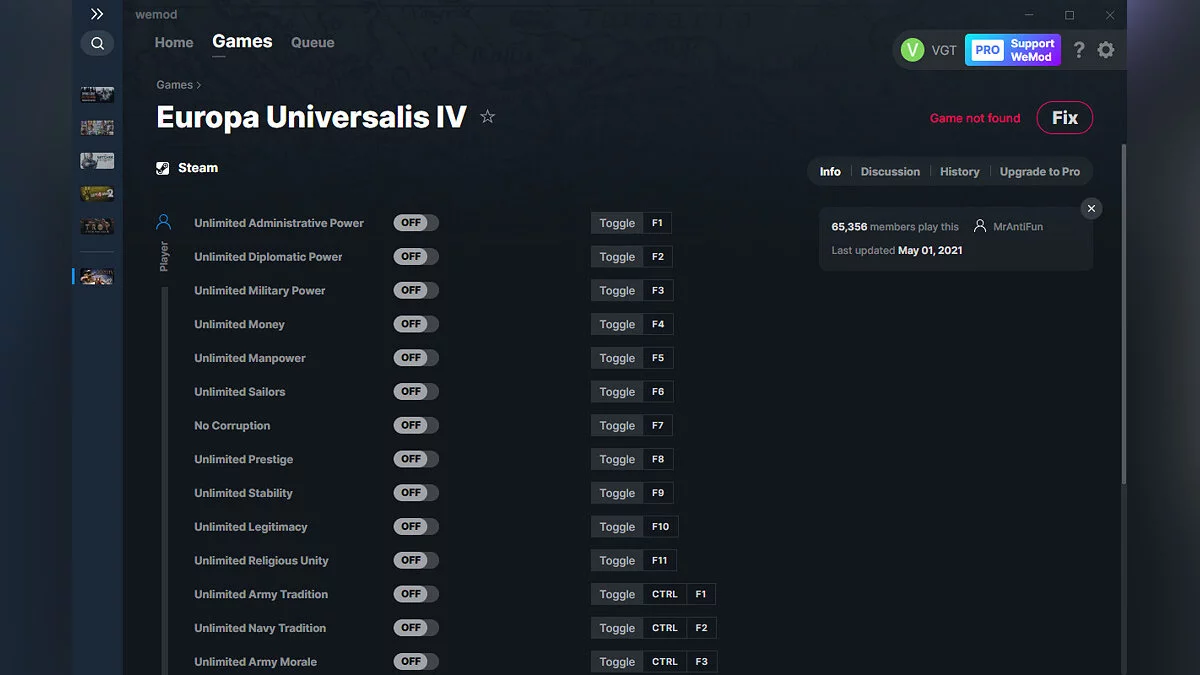Click the Fix button

coord(1064,117)
